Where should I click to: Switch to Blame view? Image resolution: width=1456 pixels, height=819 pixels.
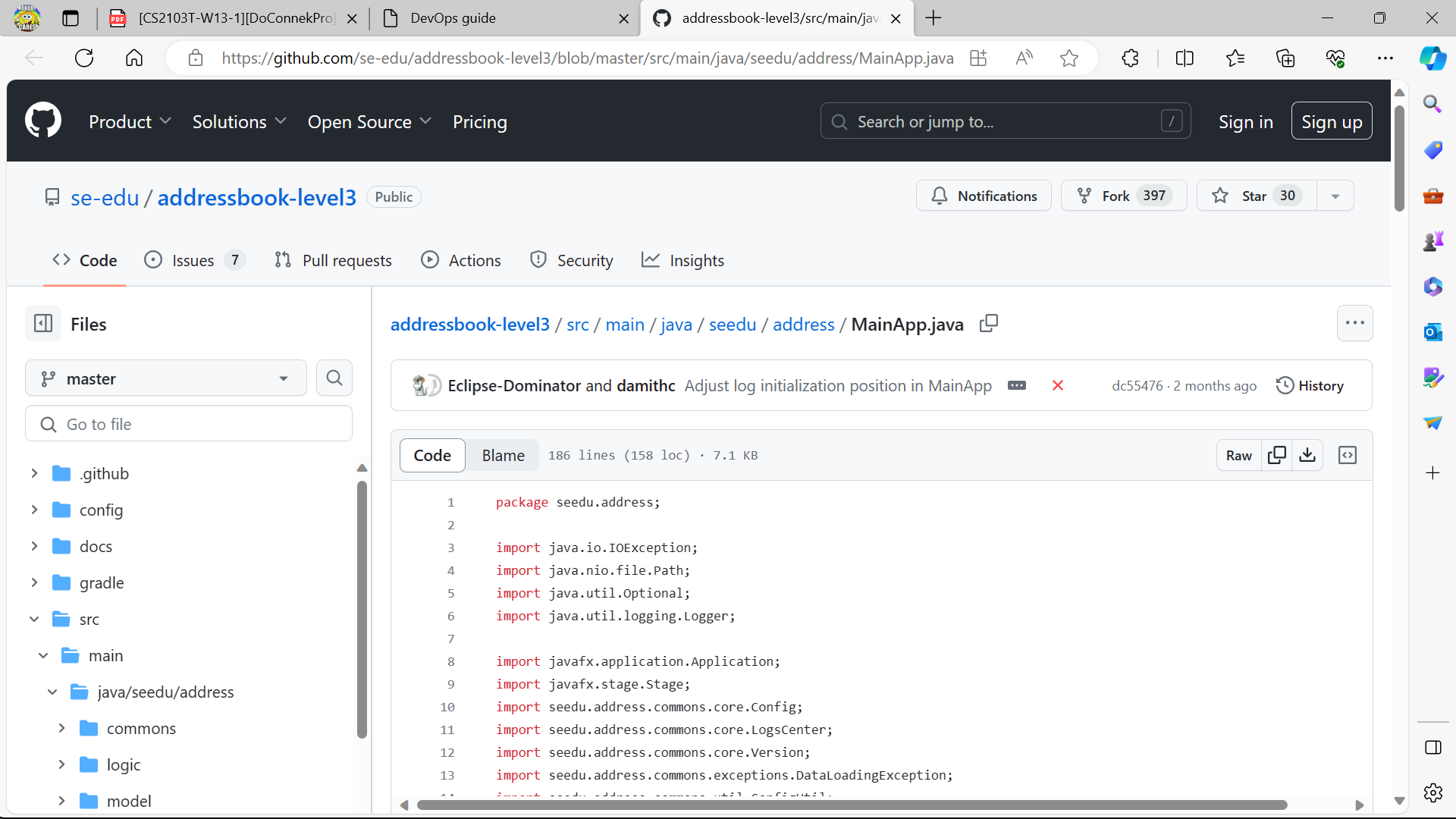click(x=503, y=455)
